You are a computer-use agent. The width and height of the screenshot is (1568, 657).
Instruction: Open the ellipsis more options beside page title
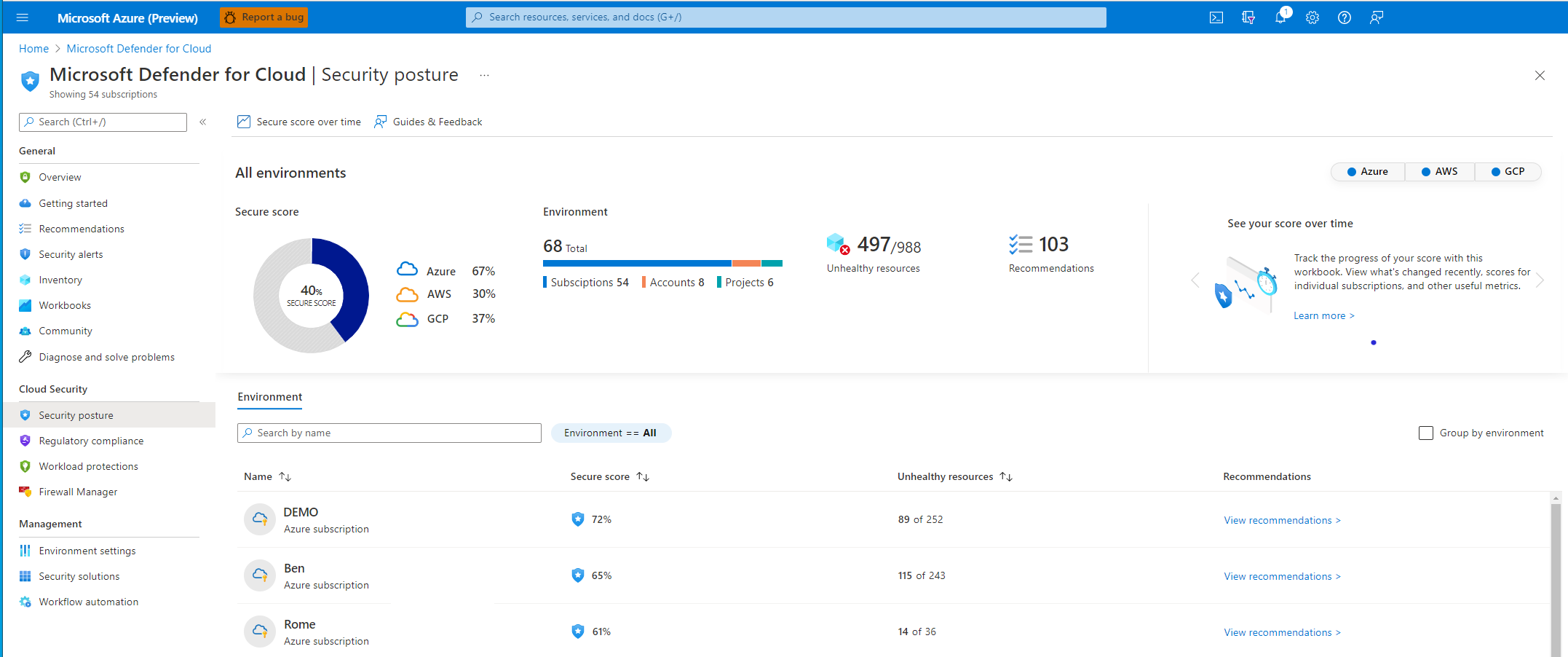click(x=484, y=75)
